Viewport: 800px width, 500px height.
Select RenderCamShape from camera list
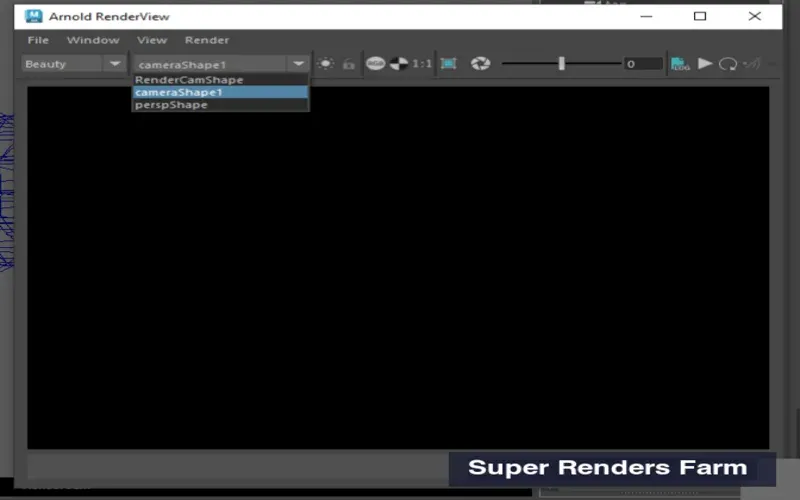[220, 80]
